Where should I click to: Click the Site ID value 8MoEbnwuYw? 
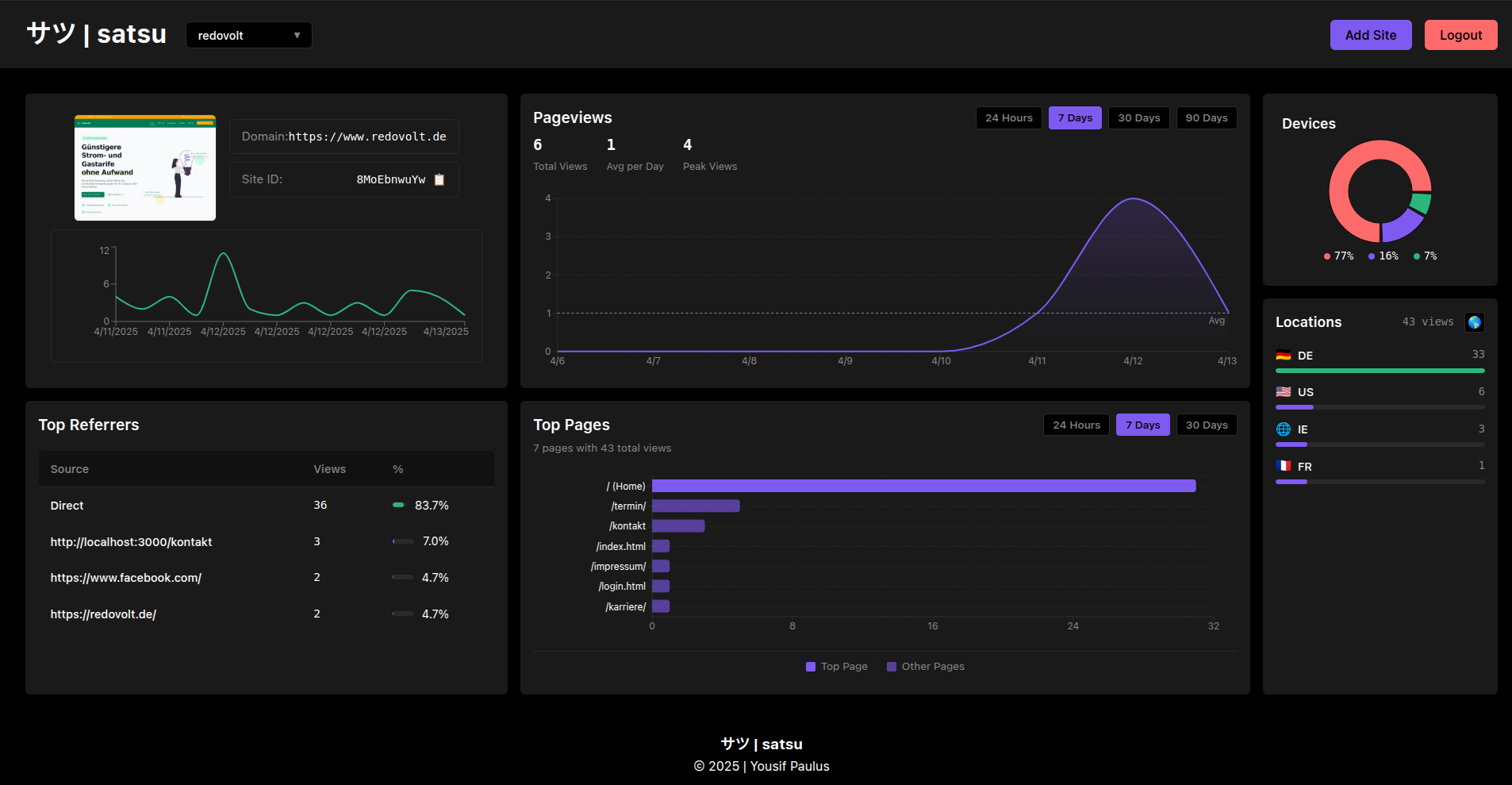391,179
